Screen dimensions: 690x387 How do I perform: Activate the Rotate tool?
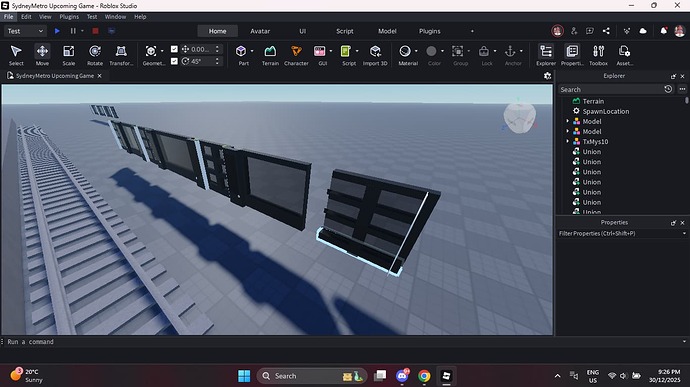(x=95, y=55)
